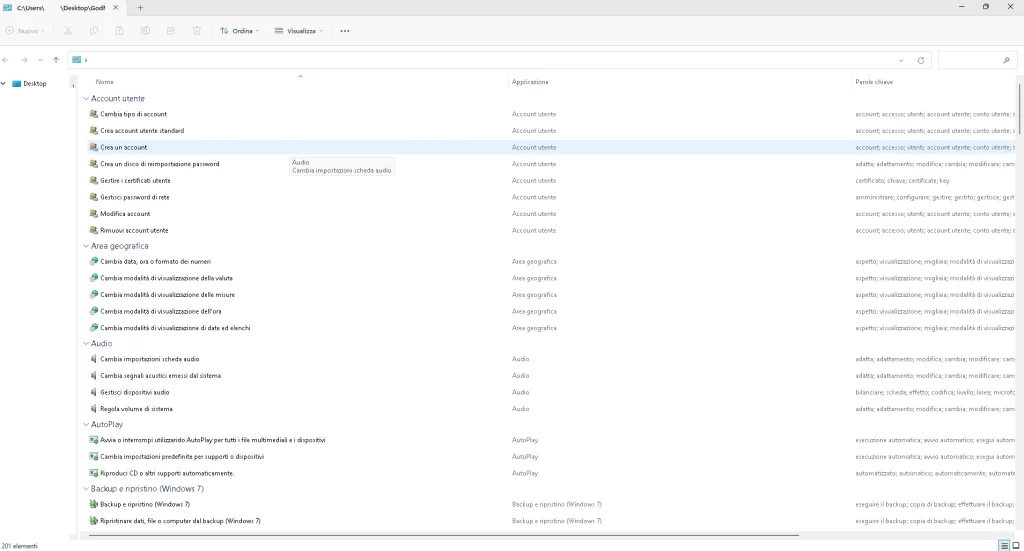Click icon beside Cambia tipo di account
The width and height of the screenshot is (1024, 551).
click(x=93, y=114)
